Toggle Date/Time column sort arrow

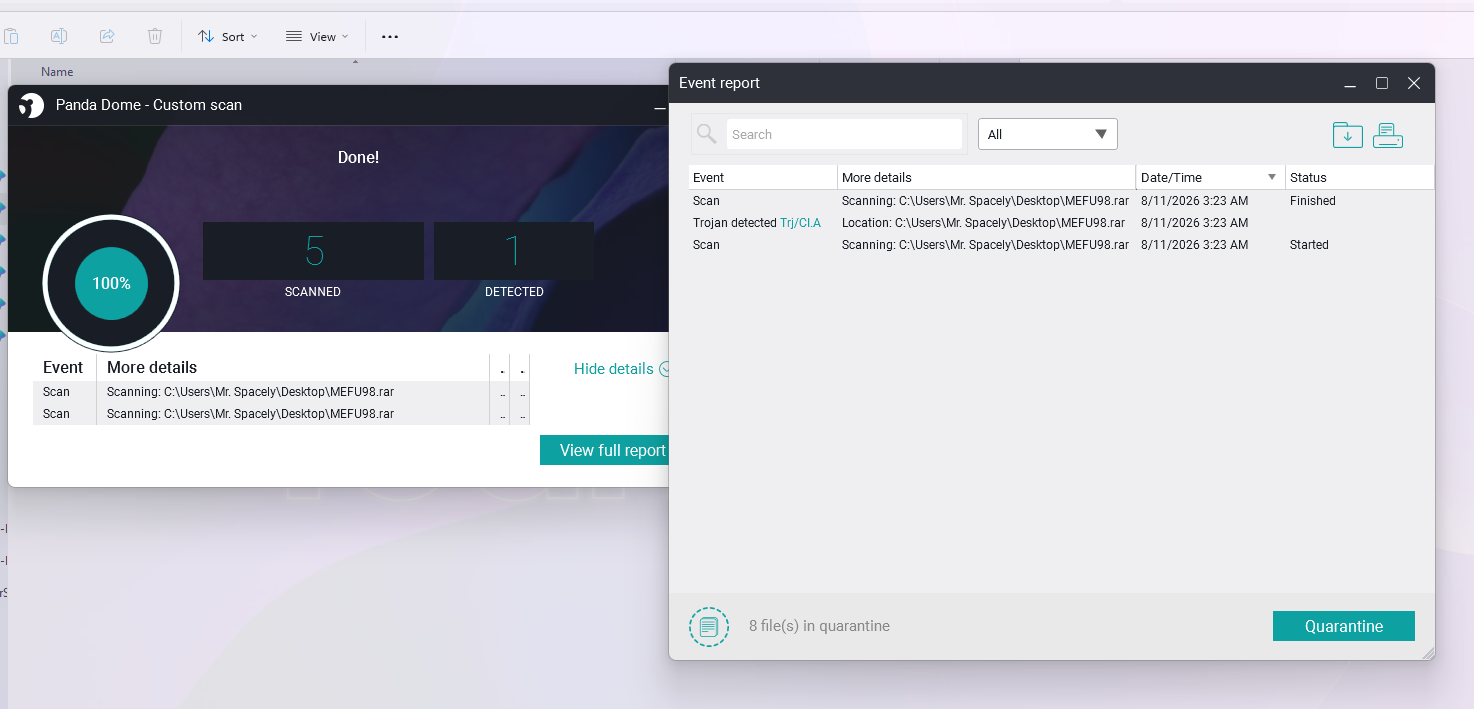[1272, 177]
